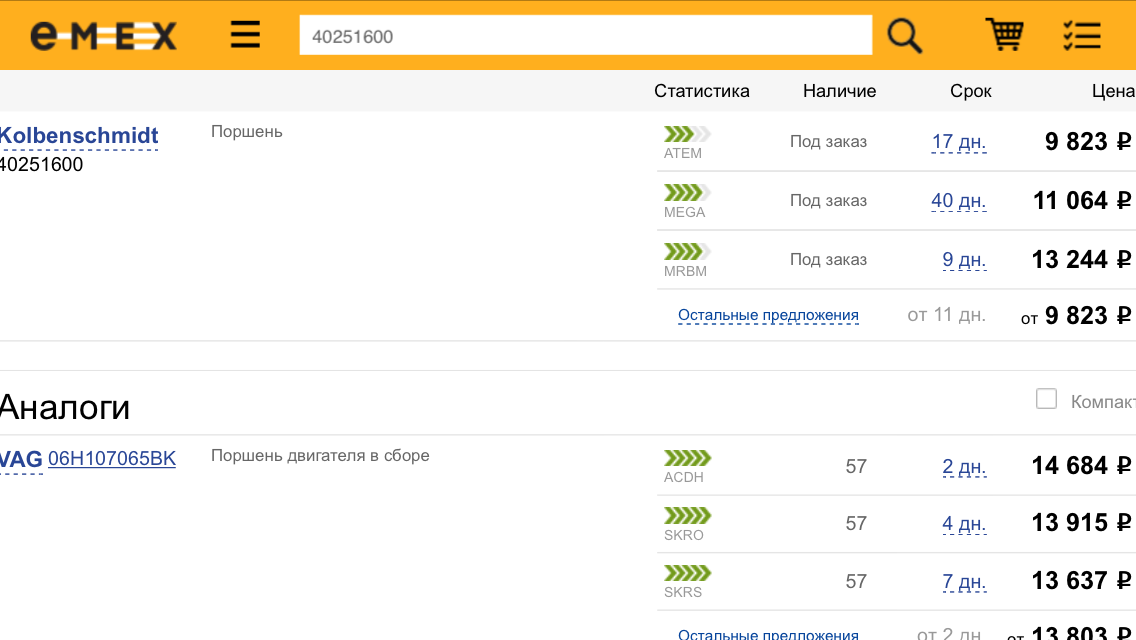Open the Kolbenschmidt brand link
The image size is (1136, 640).
tap(79, 136)
